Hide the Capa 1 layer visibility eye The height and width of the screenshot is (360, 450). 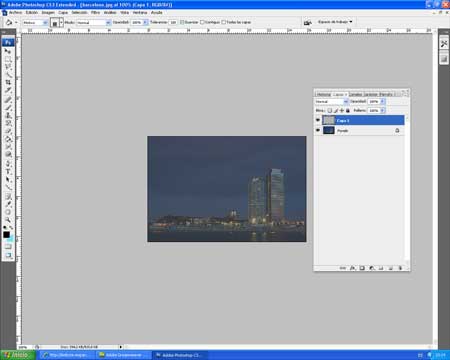318,120
